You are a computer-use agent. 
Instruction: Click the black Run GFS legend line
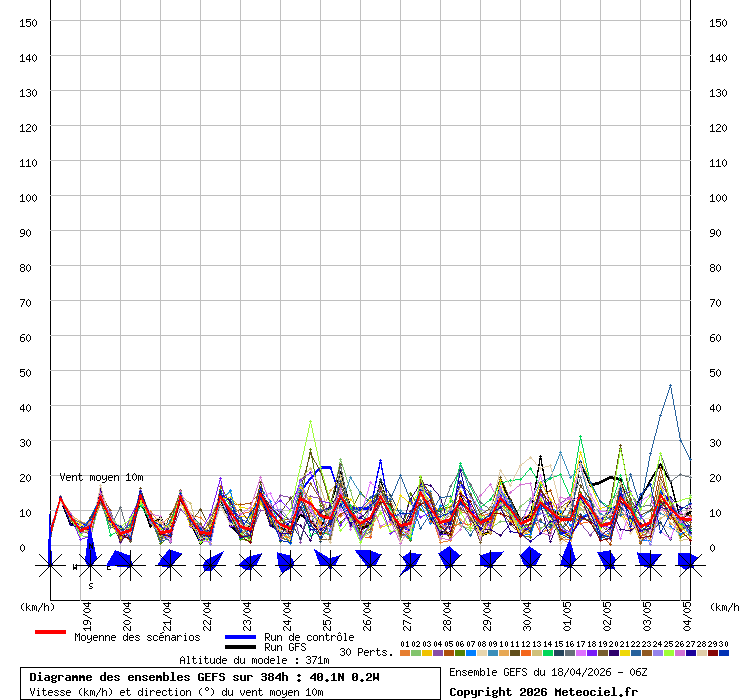(240, 648)
